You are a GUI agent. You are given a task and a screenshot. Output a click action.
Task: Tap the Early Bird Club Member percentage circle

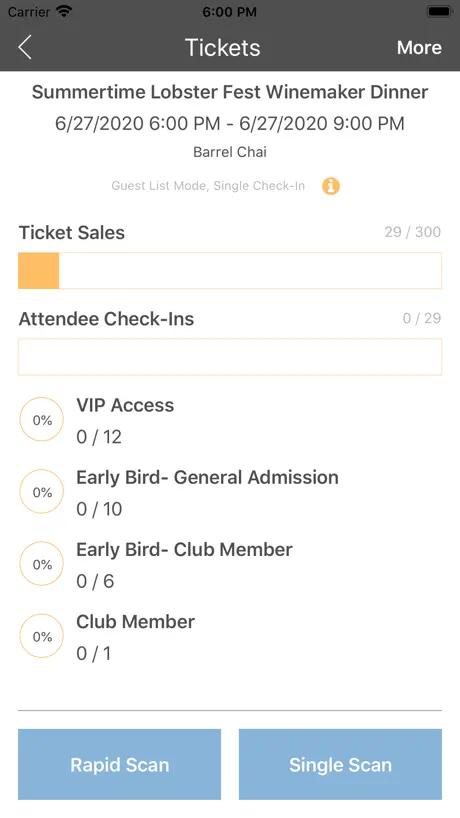point(42,564)
